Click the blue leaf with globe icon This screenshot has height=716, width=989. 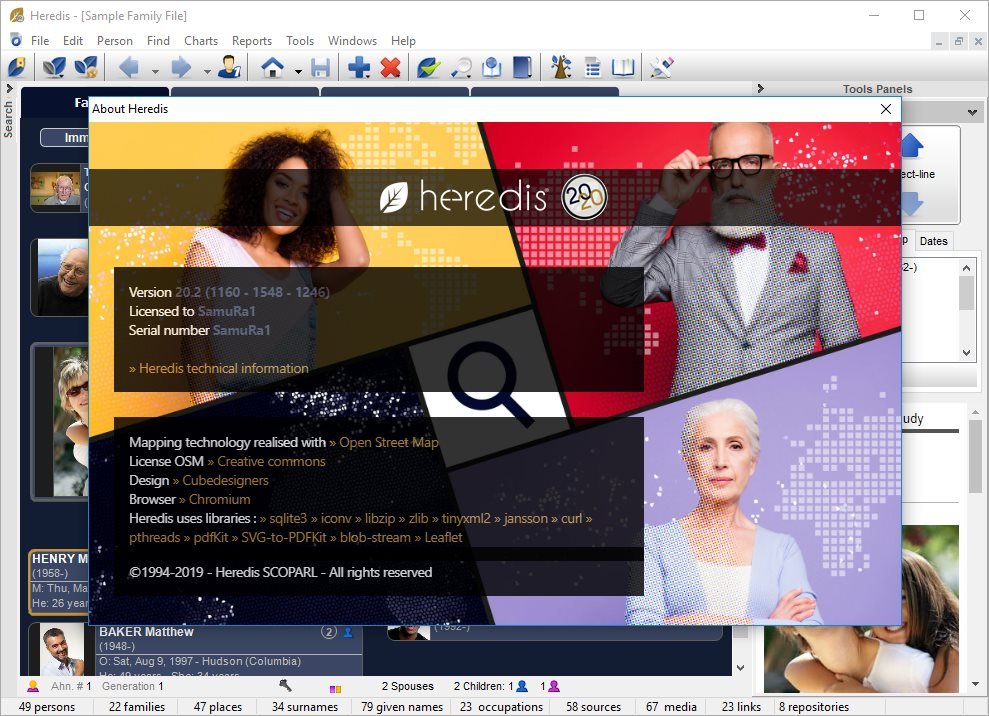[86, 67]
